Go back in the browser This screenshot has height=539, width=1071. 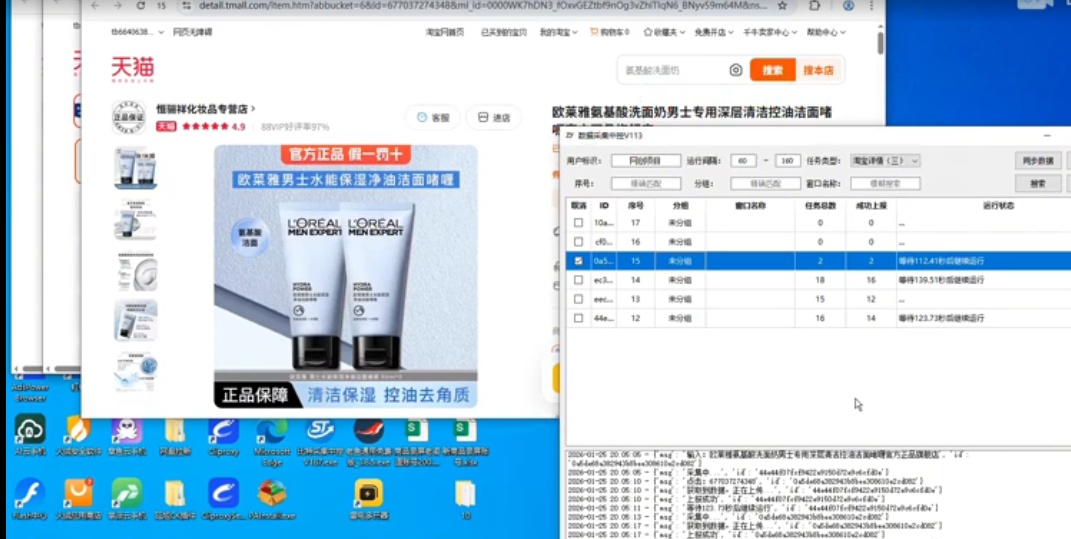pos(96,5)
